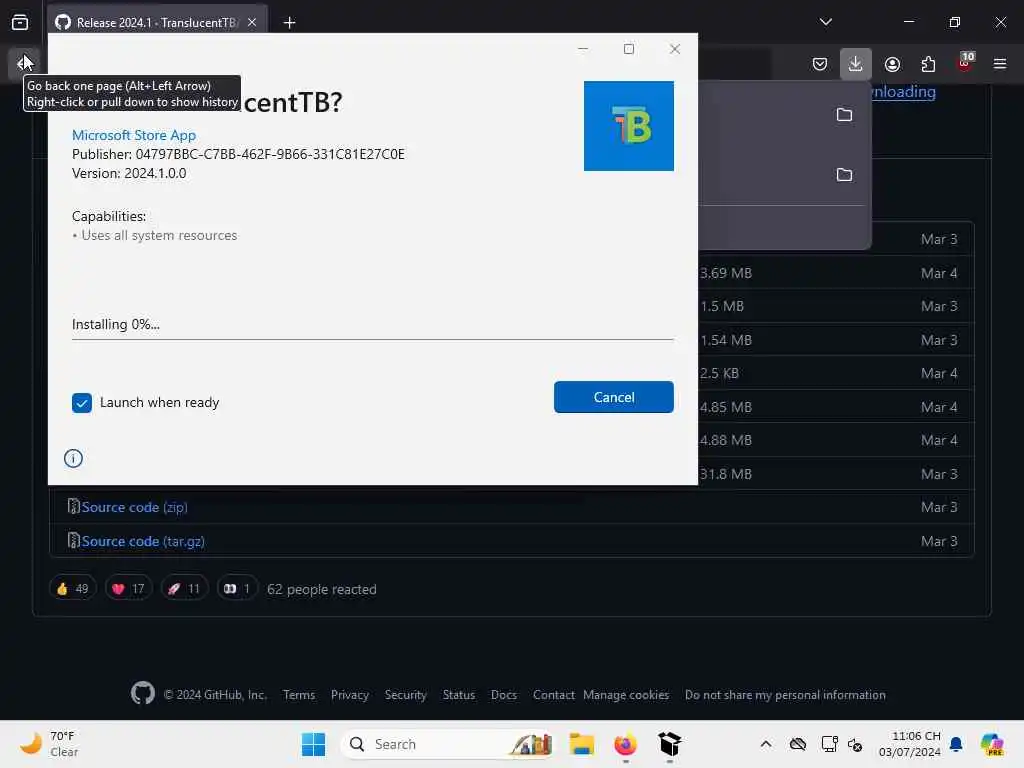Click the 31.8 MB asset size

[x=726, y=474]
